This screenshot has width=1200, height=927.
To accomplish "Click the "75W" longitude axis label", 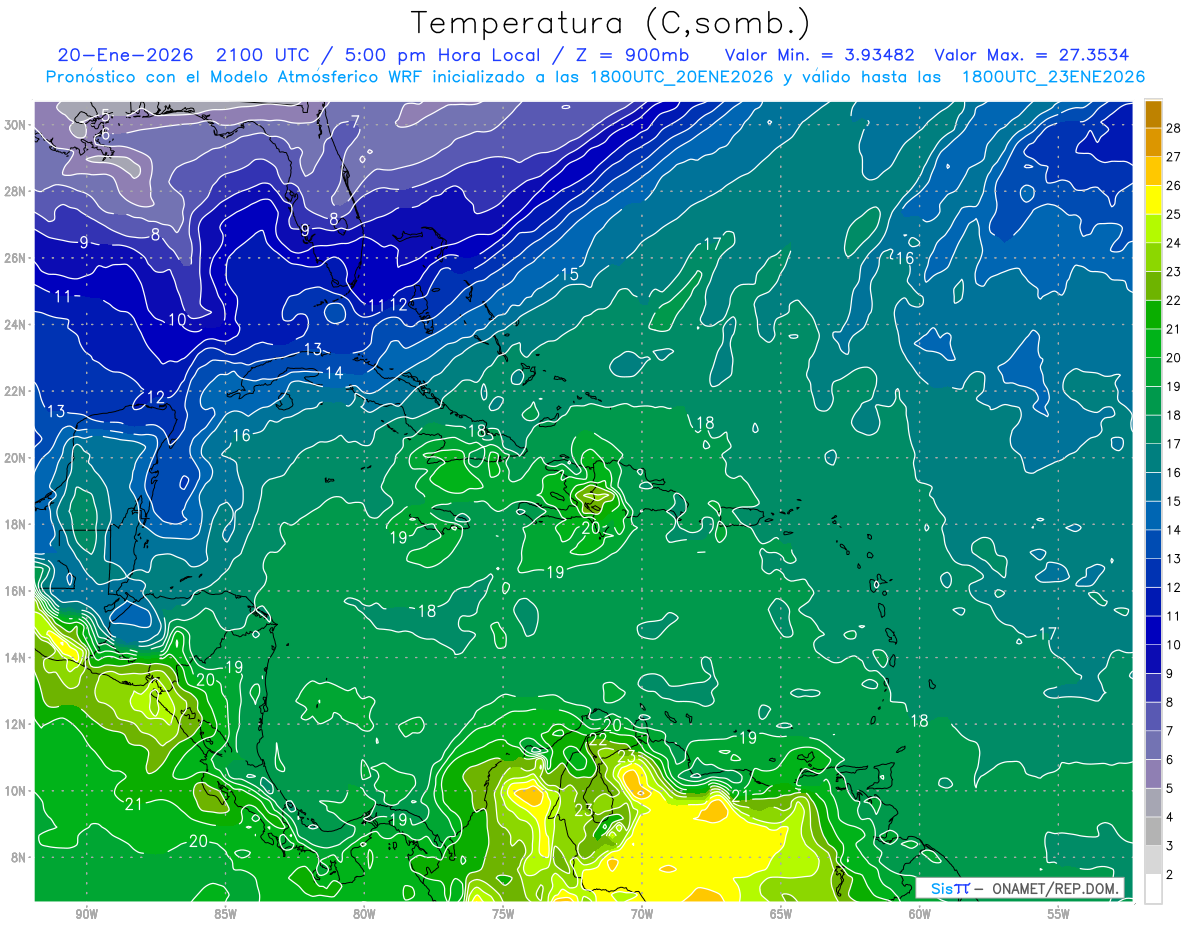I will pyautogui.click(x=503, y=915).
